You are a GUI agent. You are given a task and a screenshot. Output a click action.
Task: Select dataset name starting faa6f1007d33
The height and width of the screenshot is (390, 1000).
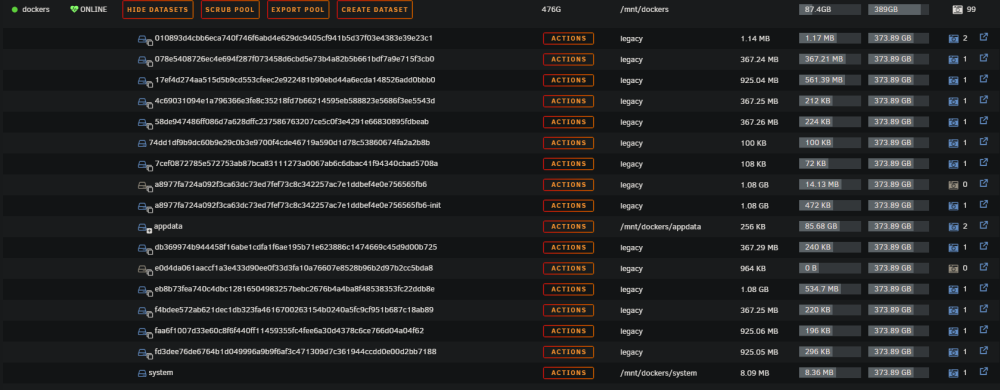[289, 331]
